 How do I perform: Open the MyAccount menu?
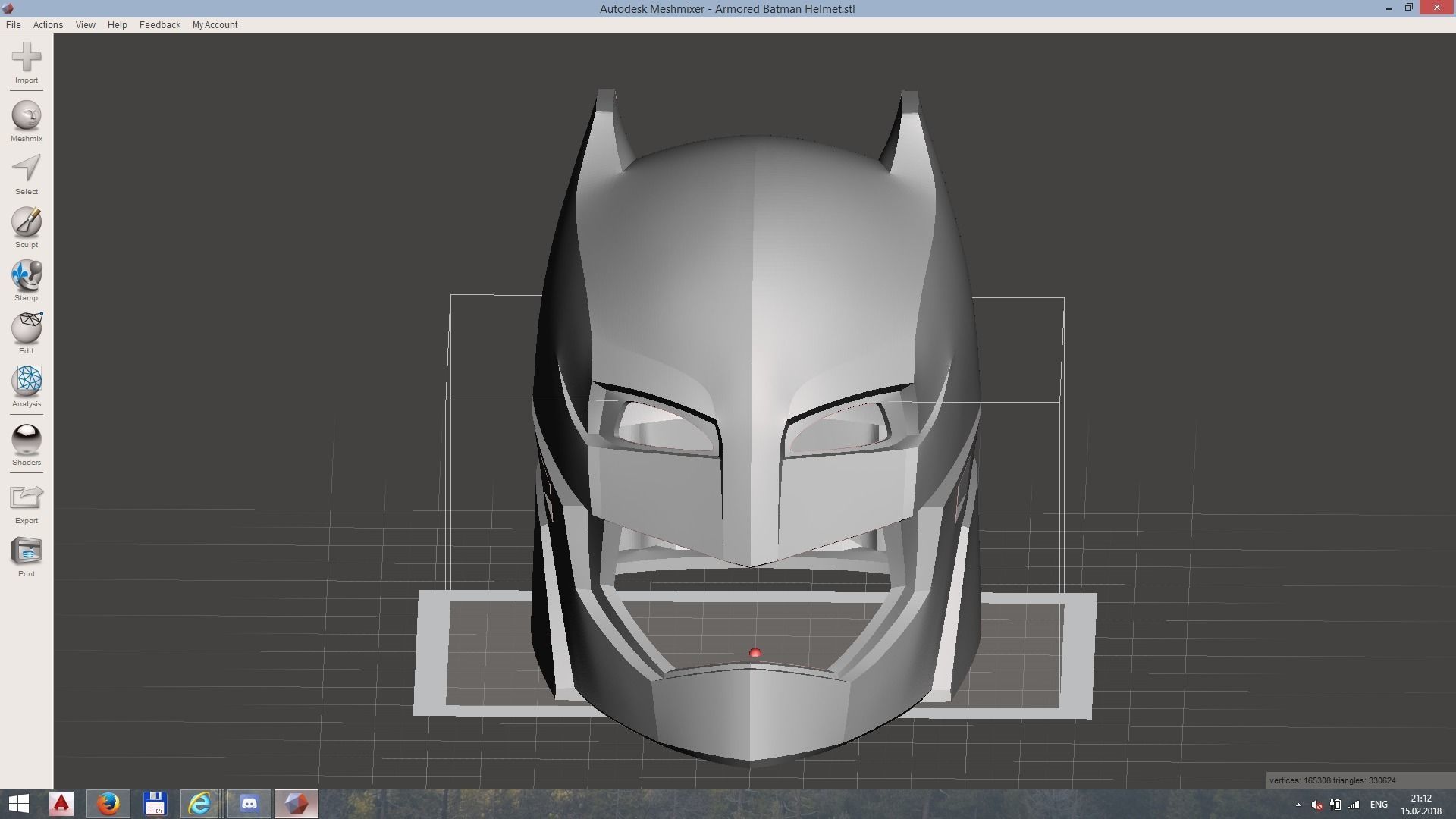coord(215,25)
